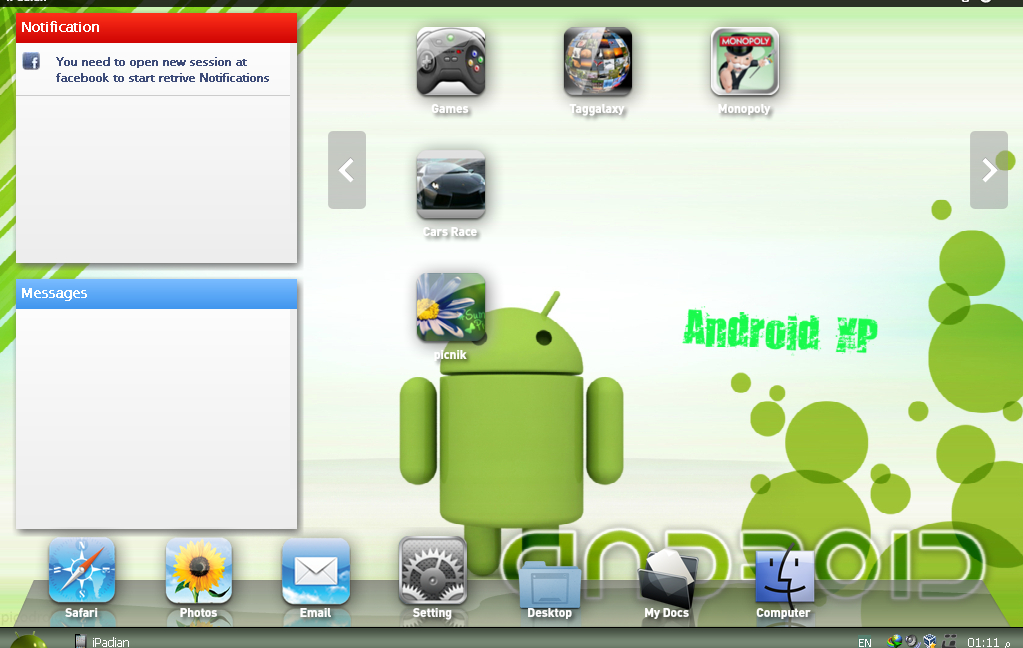This screenshot has width=1023, height=648.
Task: Click the 'Cars Race' label text
Action: coord(450,232)
